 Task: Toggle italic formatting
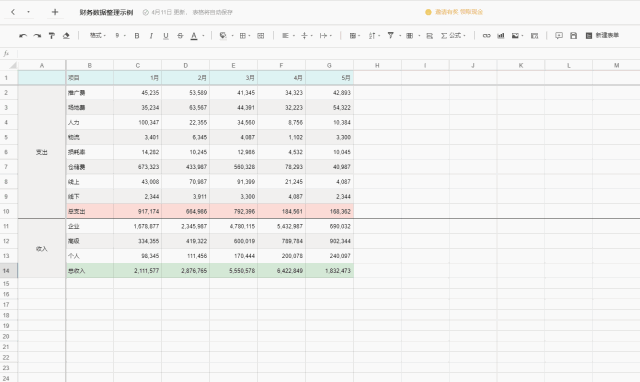[x=151, y=36]
